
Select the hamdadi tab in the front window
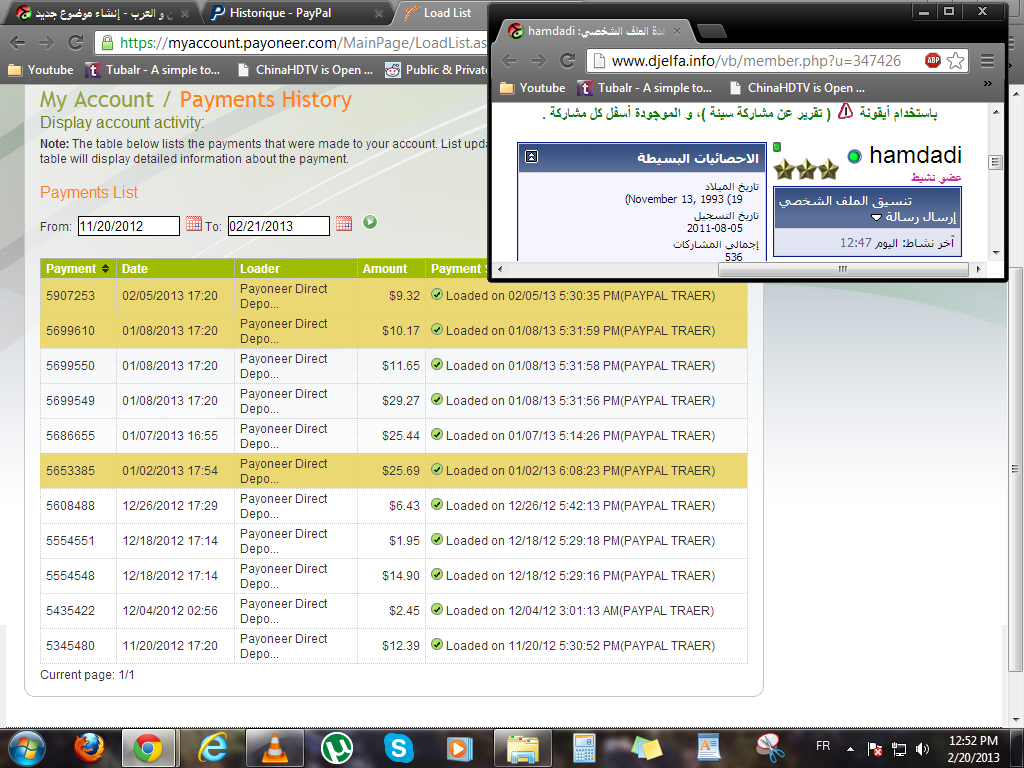coord(596,31)
